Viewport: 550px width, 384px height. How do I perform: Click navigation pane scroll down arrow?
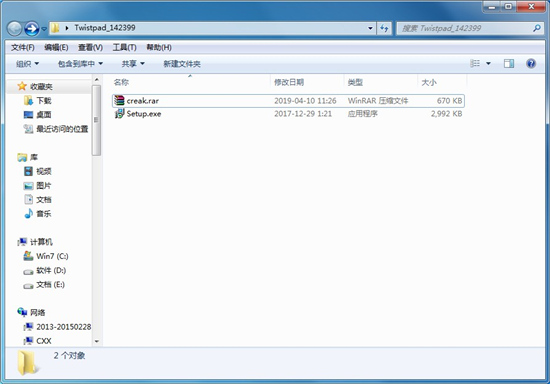tap(97, 341)
